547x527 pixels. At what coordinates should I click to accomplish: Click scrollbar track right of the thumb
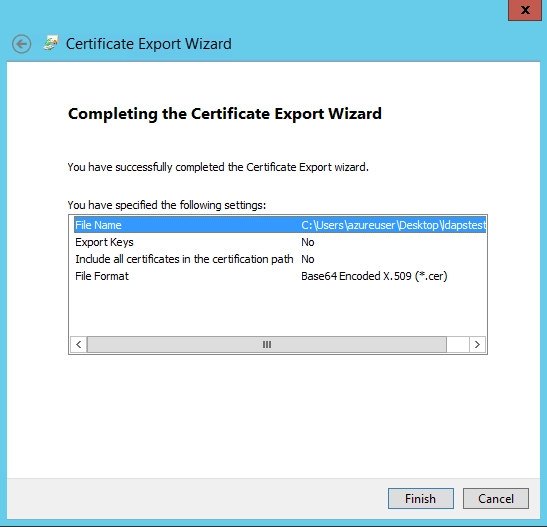(x=458, y=345)
